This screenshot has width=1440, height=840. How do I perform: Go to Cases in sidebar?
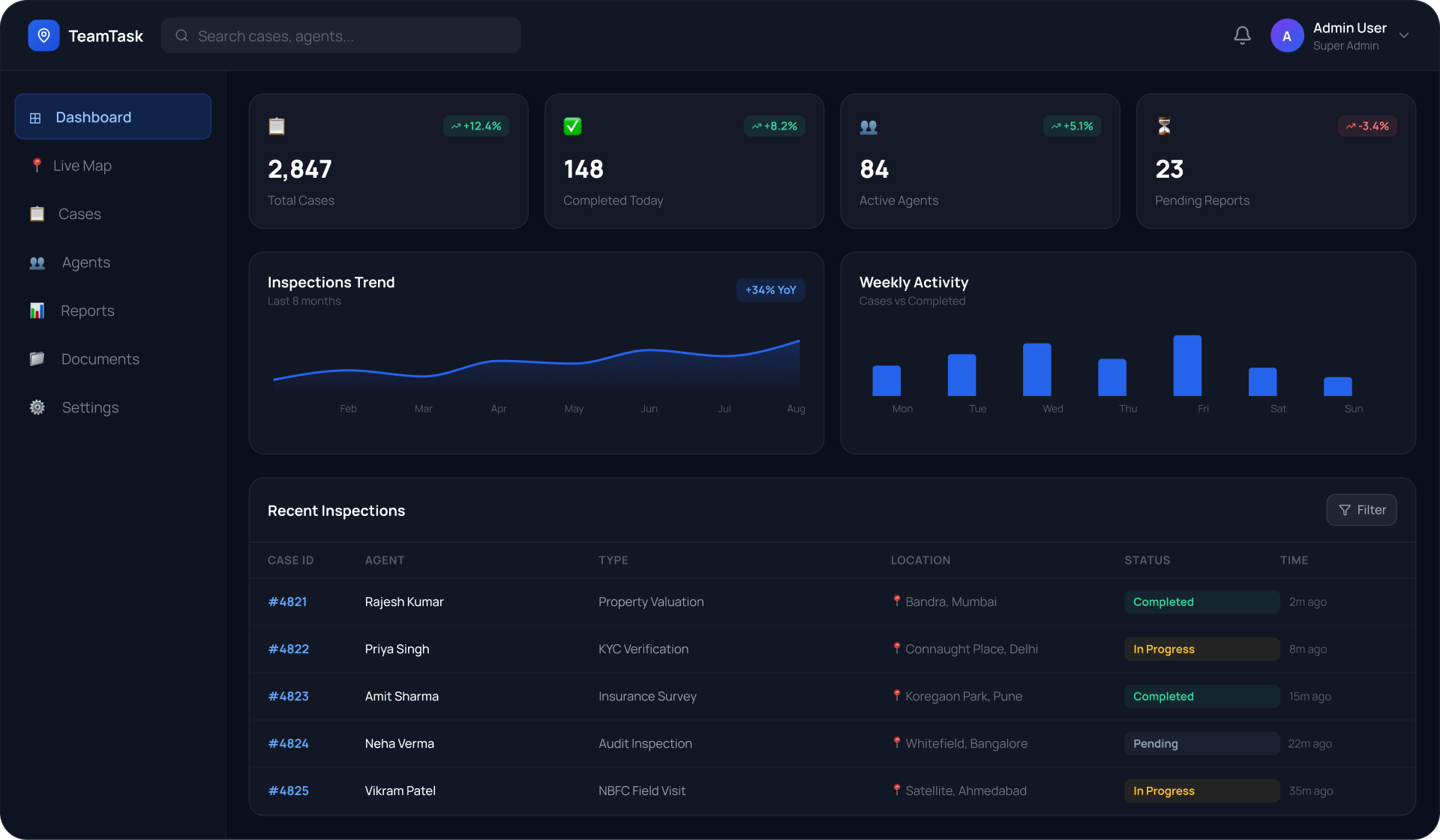point(113,214)
